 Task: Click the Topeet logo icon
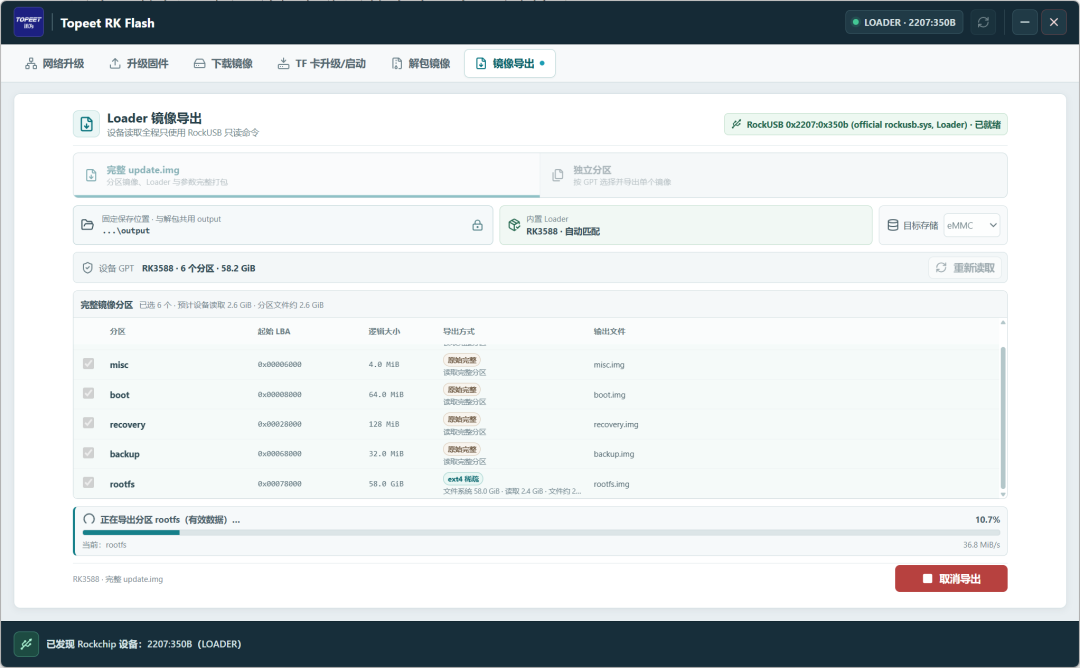[29, 22]
